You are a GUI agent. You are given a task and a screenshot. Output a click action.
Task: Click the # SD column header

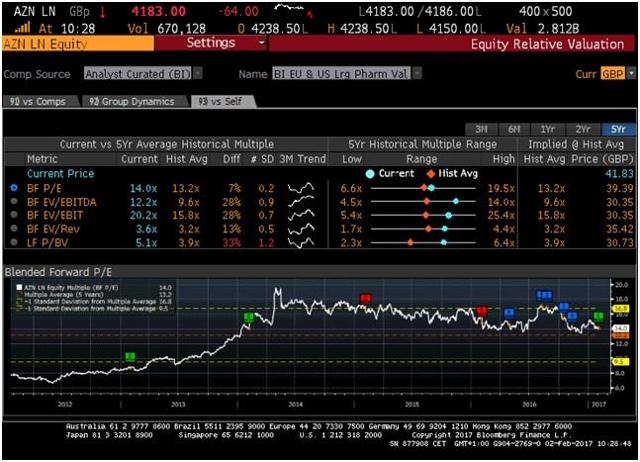[262, 159]
